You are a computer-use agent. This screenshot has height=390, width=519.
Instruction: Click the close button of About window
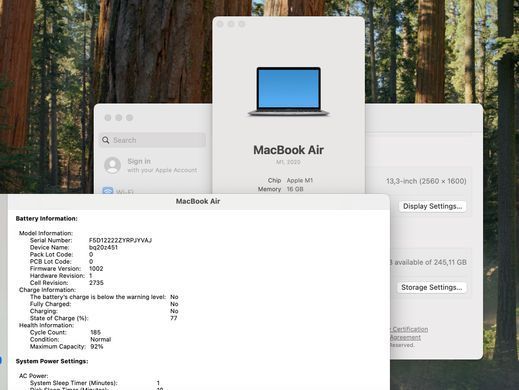pos(220,24)
